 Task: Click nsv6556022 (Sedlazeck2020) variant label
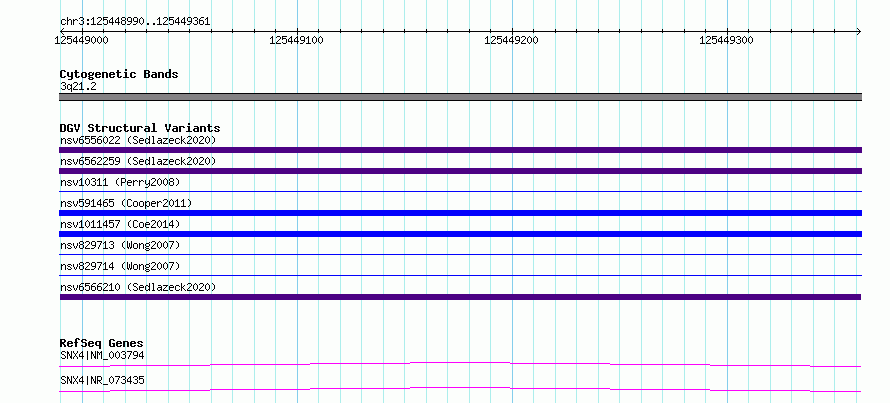click(x=138, y=140)
